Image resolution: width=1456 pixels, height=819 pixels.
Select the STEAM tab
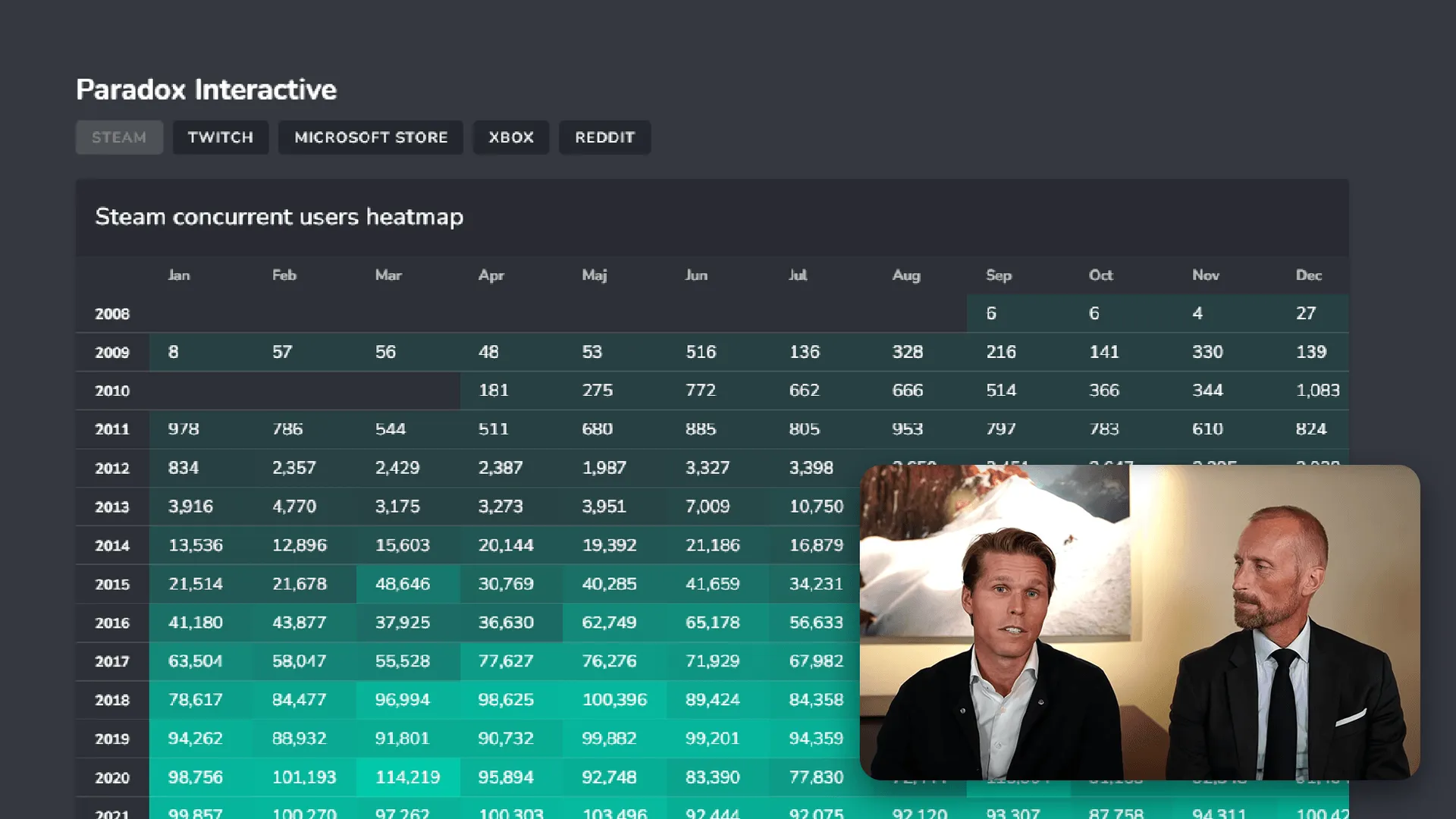pos(119,137)
